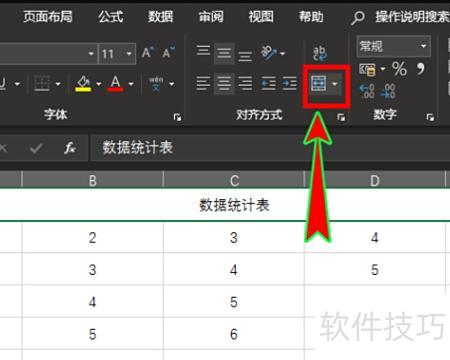Expand the borders dropdown arrow

(58, 84)
